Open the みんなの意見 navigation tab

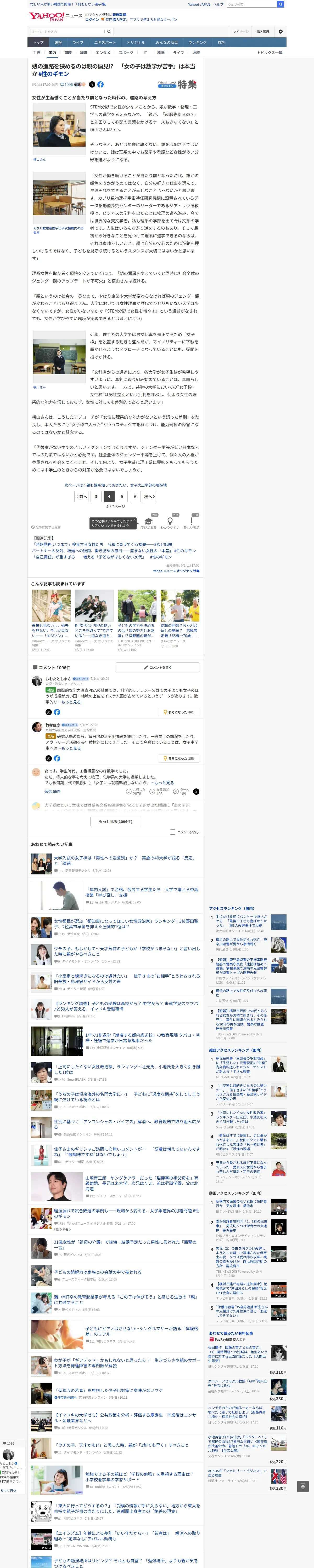click(x=167, y=43)
